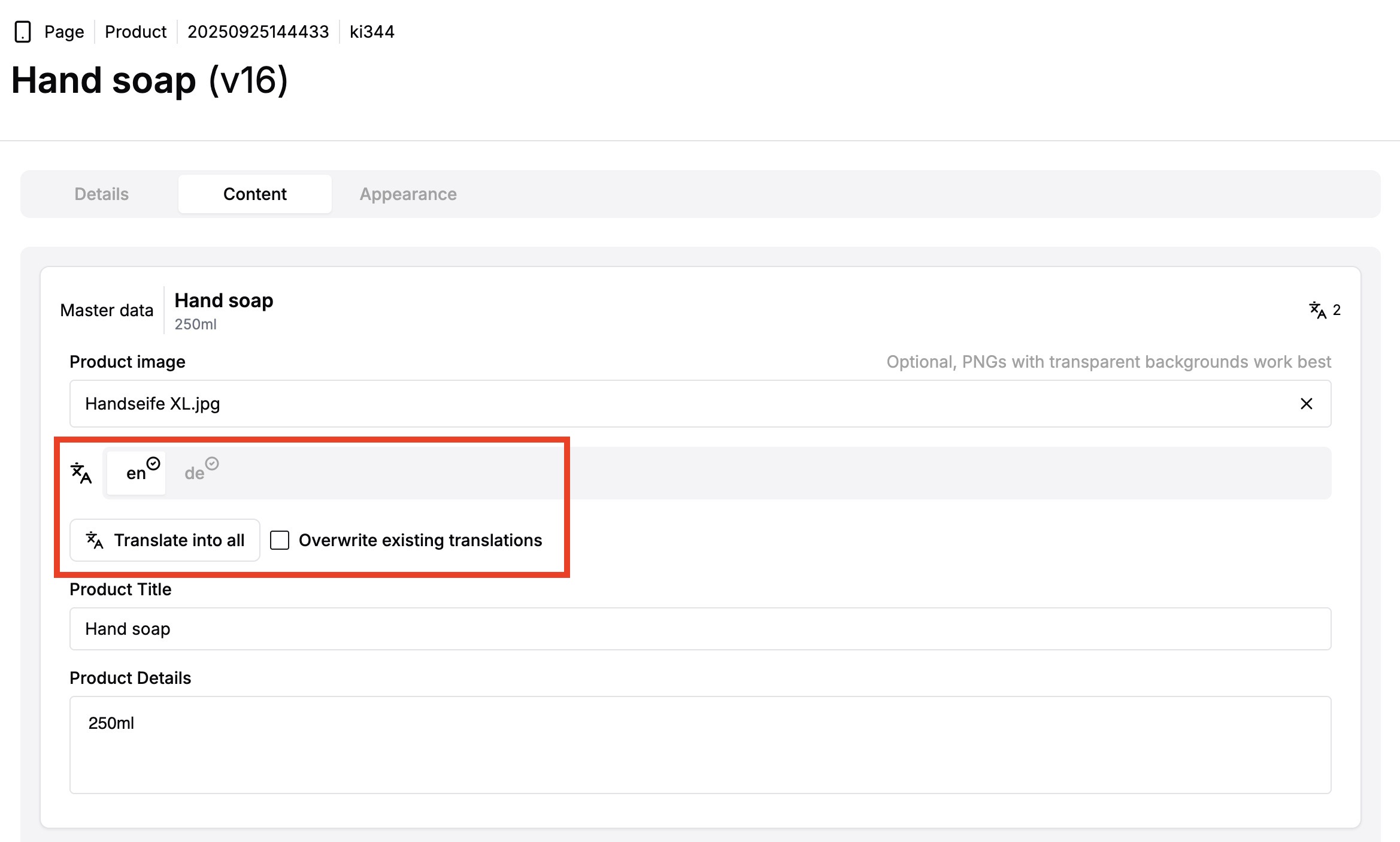This screenshot has width=1400, height=842.
Task: Focus the Product Title input field
Action: point(699,629)
